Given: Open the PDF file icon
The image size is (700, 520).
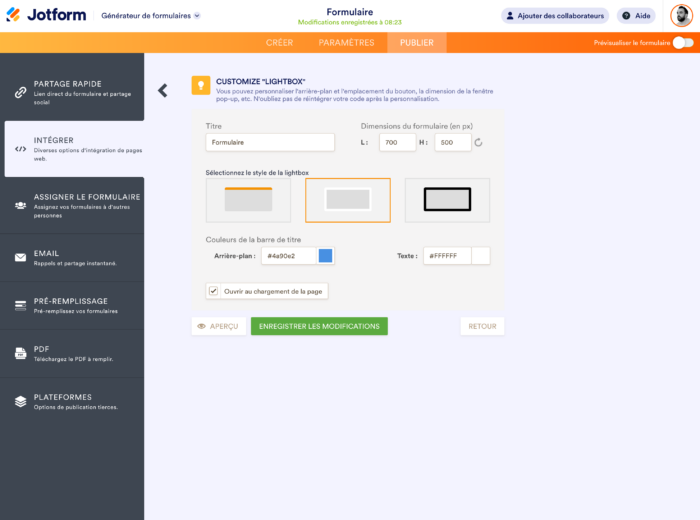Looking at the screenshot, I should (21, 353).
